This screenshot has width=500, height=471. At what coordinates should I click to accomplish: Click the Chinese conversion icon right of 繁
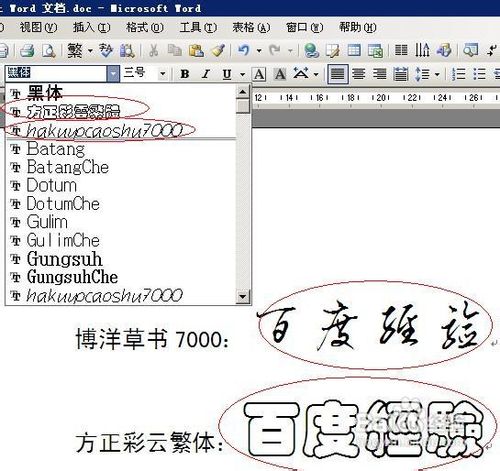(x=106, y=51)
